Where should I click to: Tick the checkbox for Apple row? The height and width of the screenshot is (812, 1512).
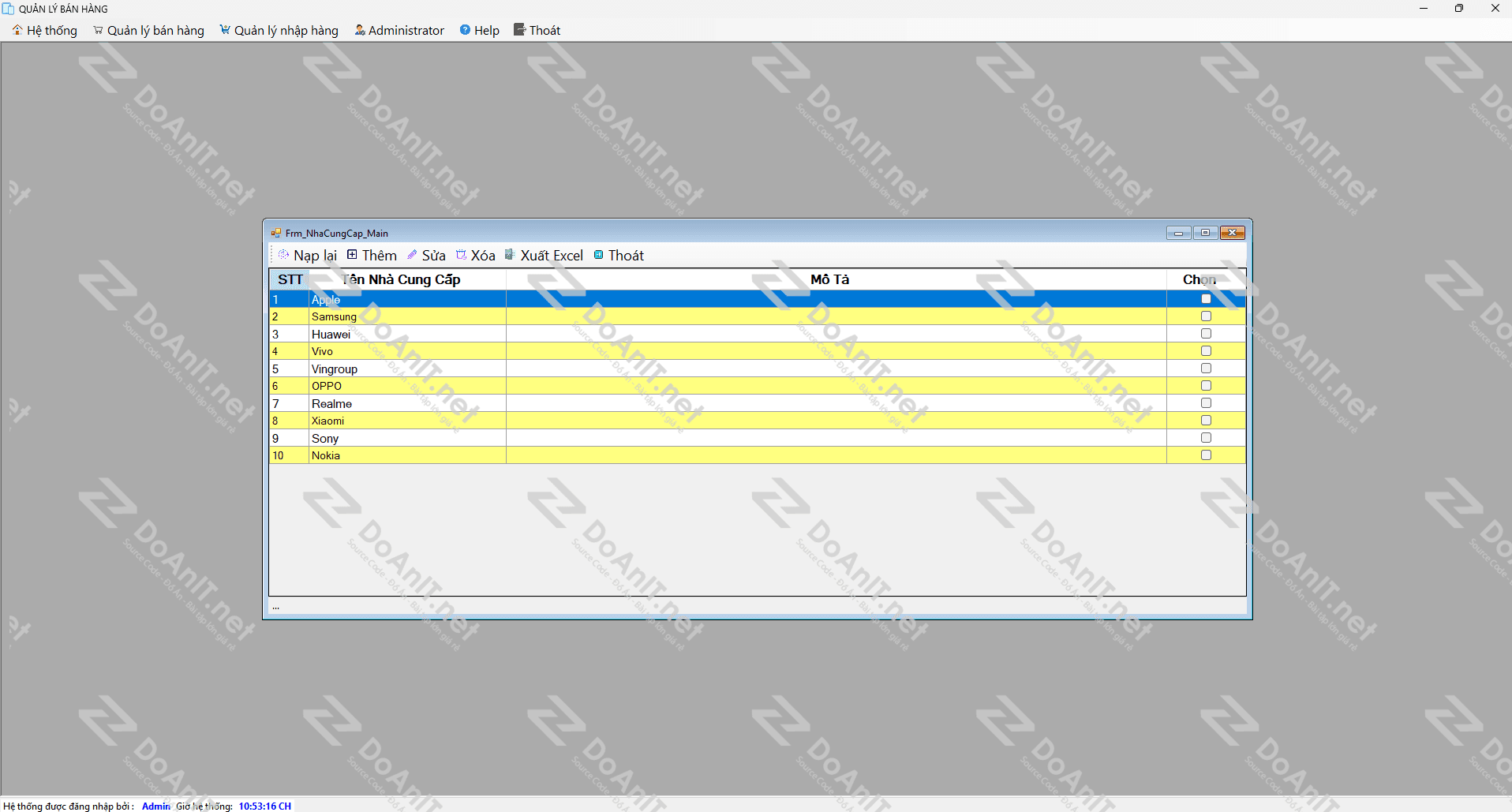point(1206,299)
